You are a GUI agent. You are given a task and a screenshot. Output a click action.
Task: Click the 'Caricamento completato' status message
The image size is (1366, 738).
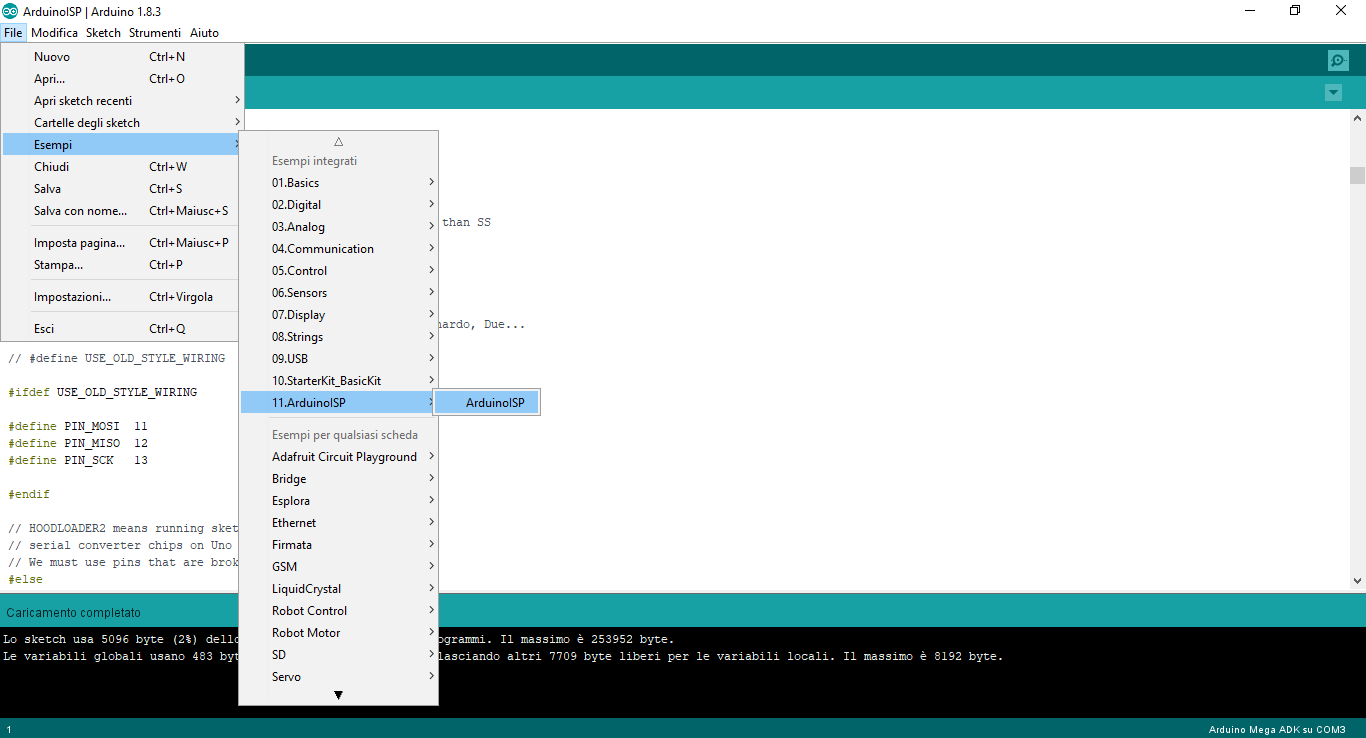74,612
